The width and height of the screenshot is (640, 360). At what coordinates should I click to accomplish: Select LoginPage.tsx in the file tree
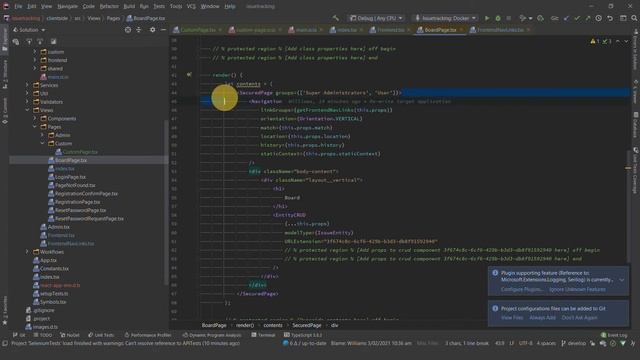pyautogui.click(x=71, y=177)
